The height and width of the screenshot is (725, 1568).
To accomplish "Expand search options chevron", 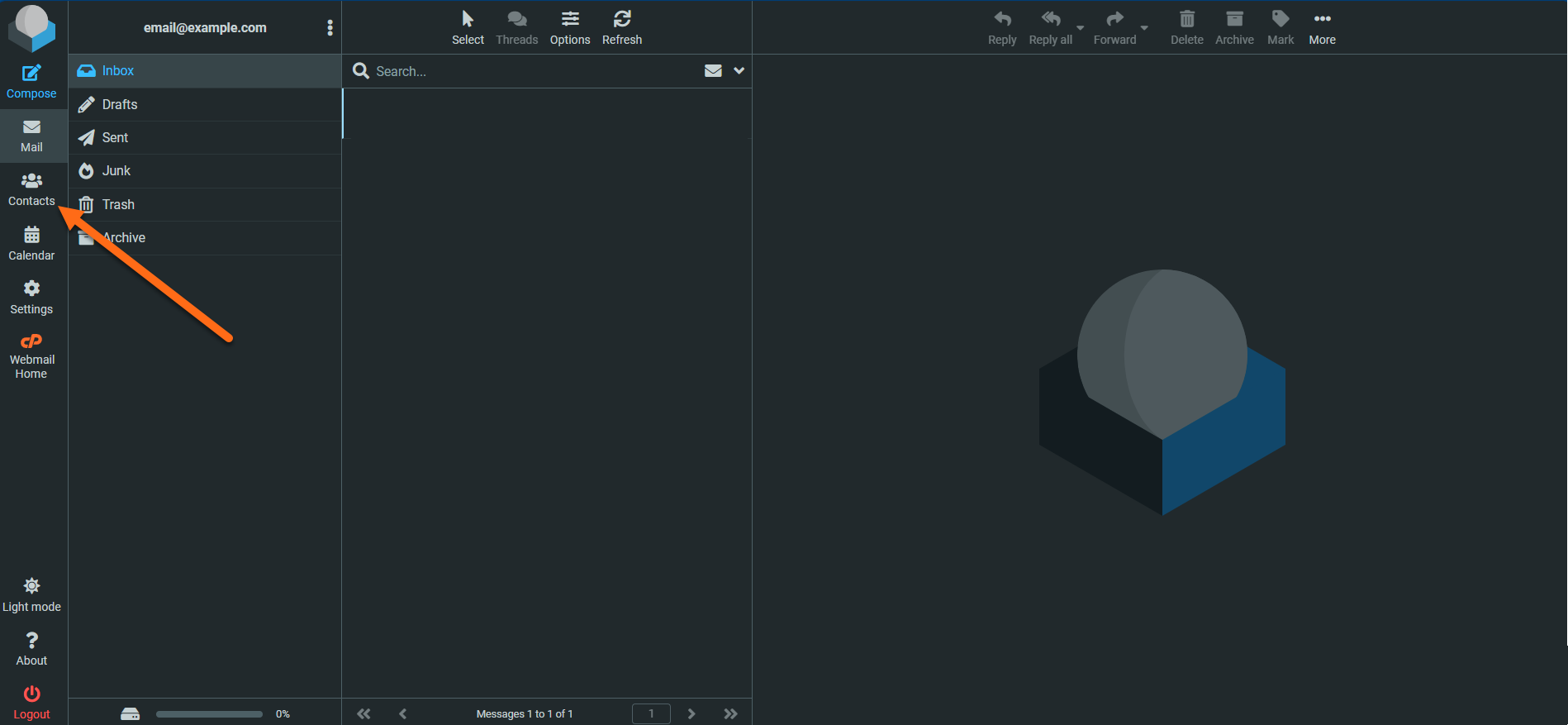I will click(x=739, y=71).
